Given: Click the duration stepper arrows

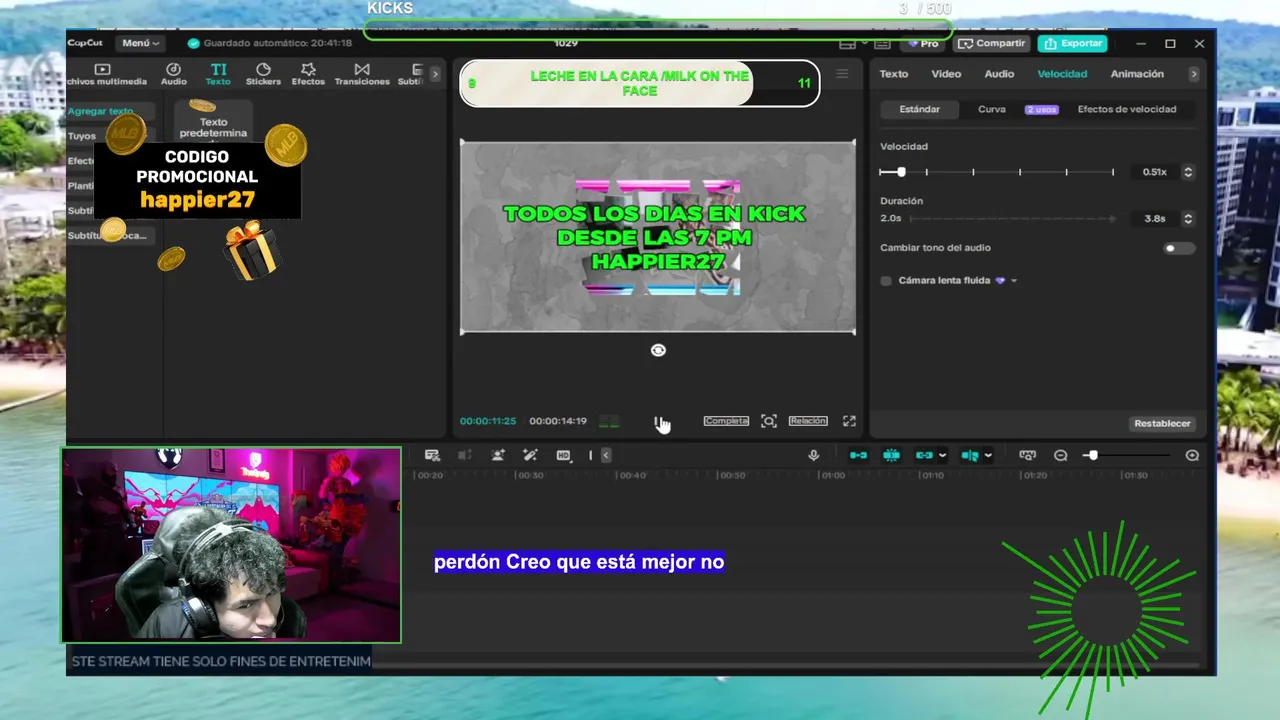Looking at the screenshot, I should pos(1188,219).
